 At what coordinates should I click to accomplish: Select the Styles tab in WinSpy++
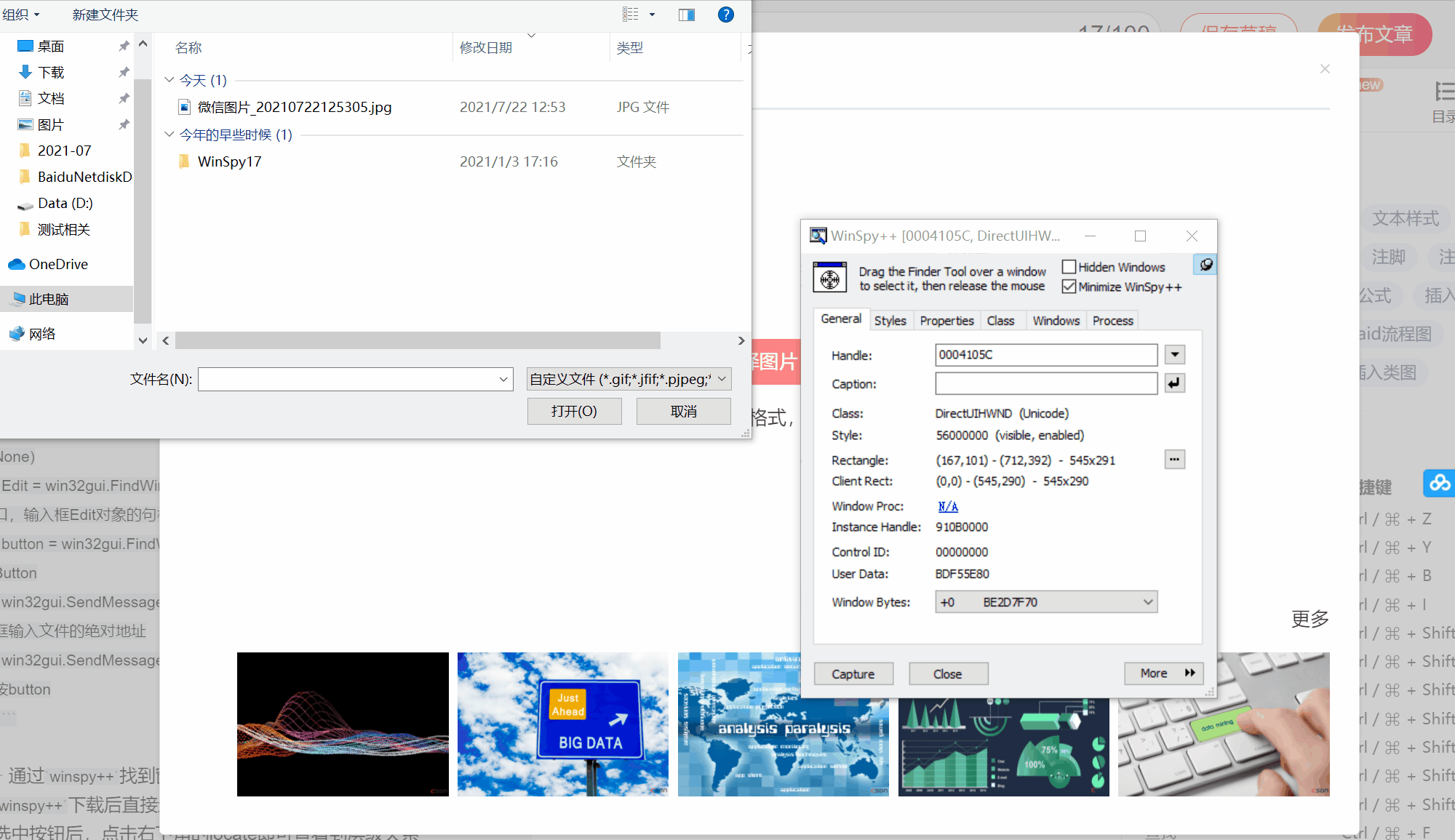pos(890,320)
